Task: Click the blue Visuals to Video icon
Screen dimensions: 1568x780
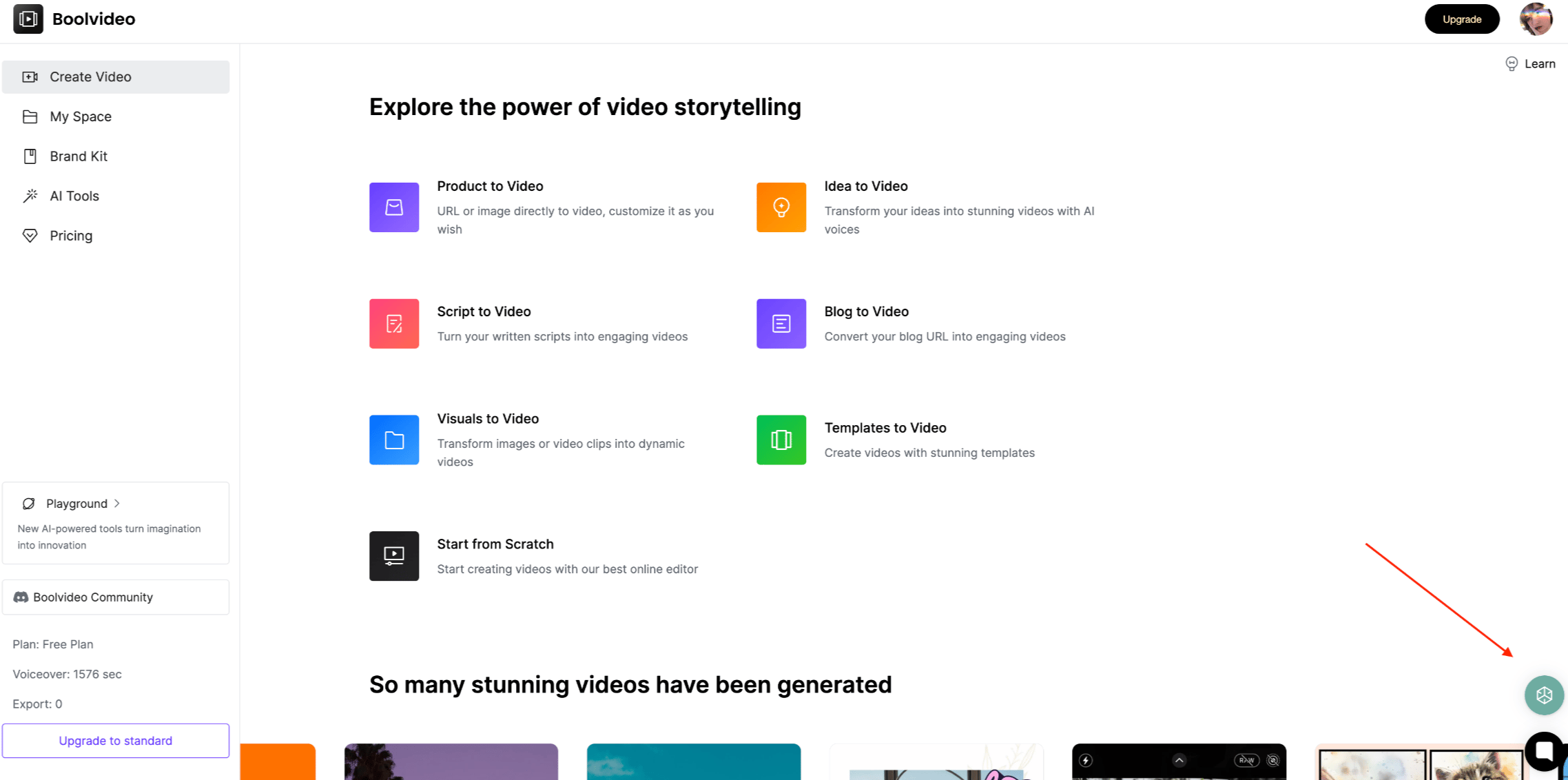Action: (x=394, y=440)
